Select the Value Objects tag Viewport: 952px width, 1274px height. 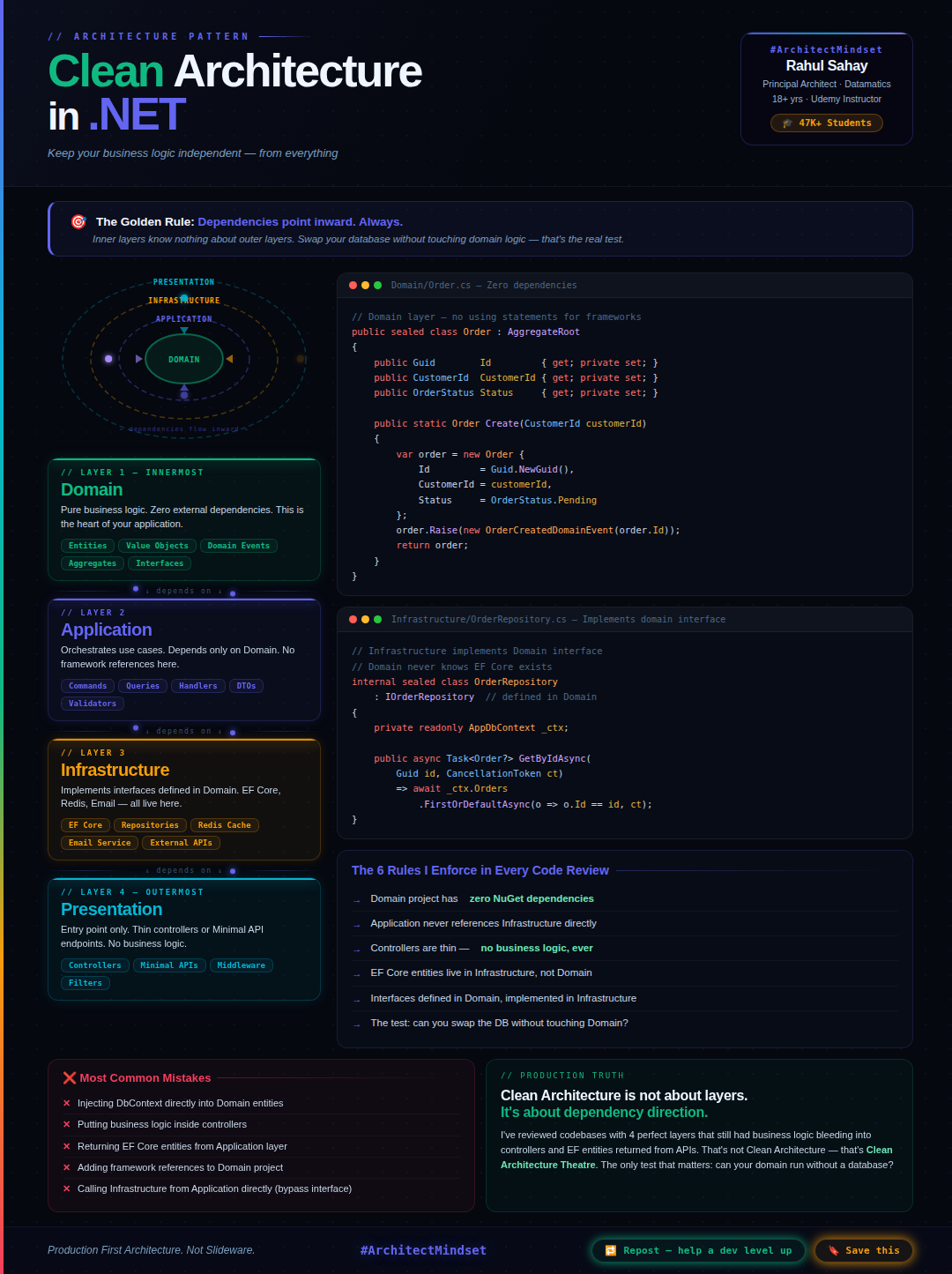pos(157,546)
